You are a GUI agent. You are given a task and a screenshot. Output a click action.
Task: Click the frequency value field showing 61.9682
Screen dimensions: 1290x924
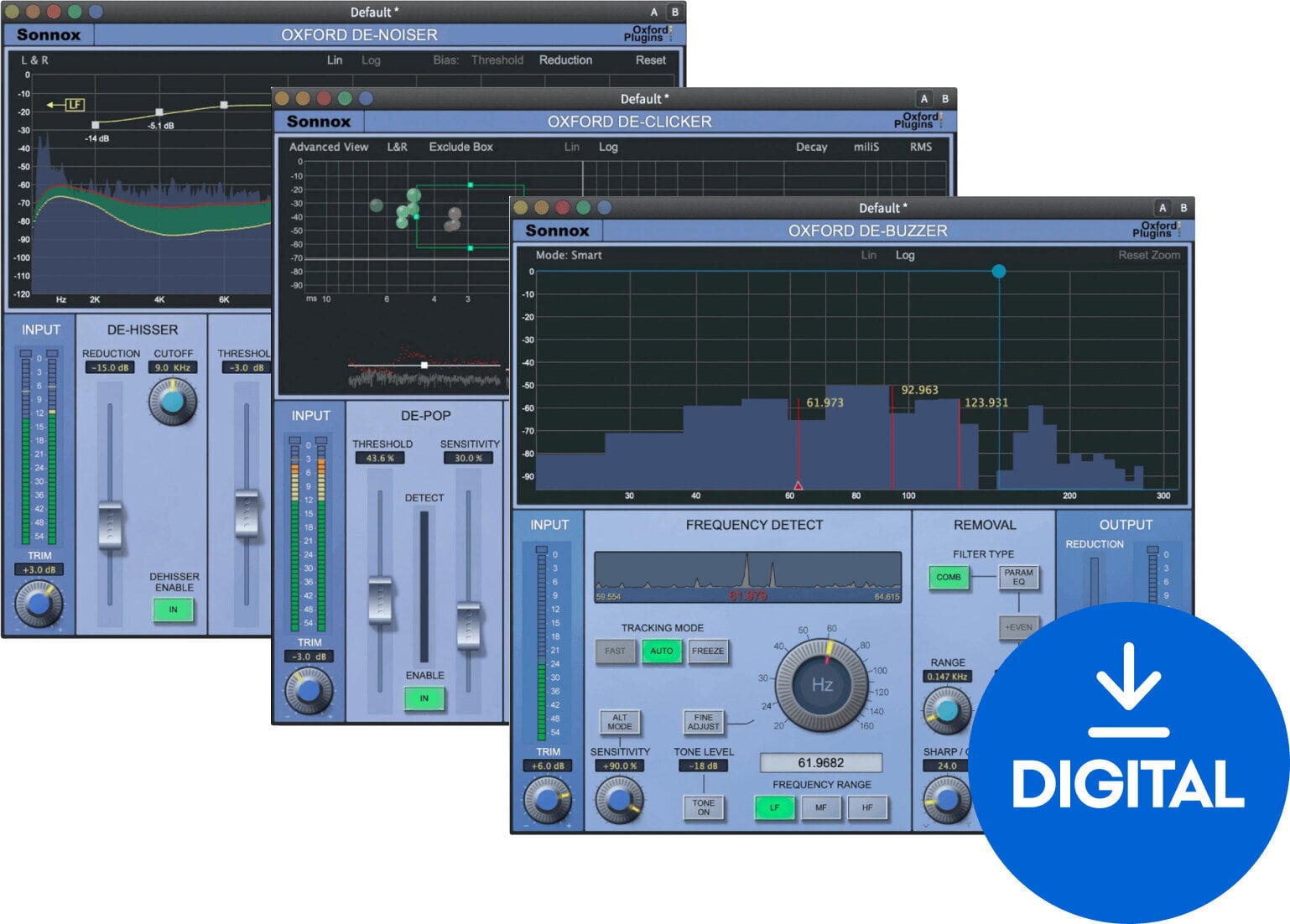(x=819, y=762)
